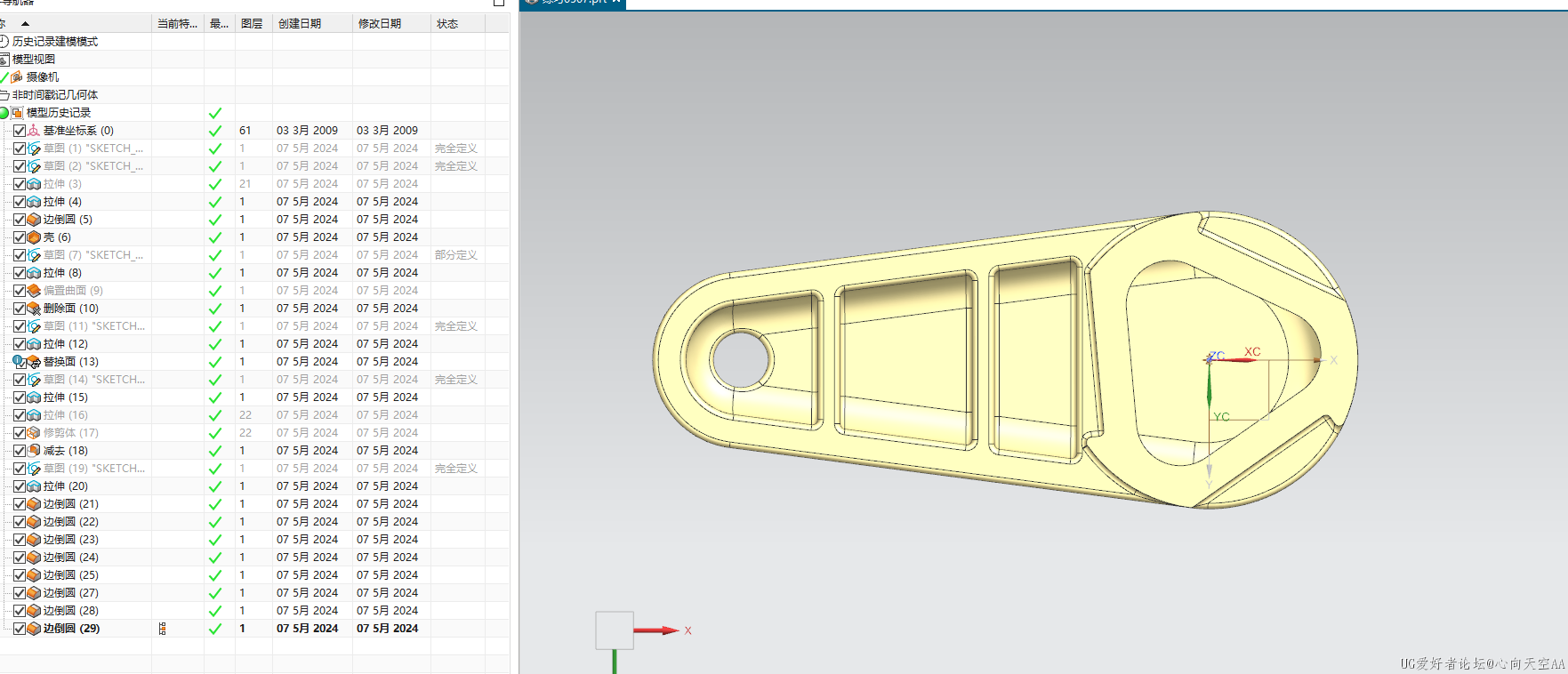Toggle the checkbox for 拉伸 (15)
The width and height of the screenshot is (1568, 674).
(20, 397)
